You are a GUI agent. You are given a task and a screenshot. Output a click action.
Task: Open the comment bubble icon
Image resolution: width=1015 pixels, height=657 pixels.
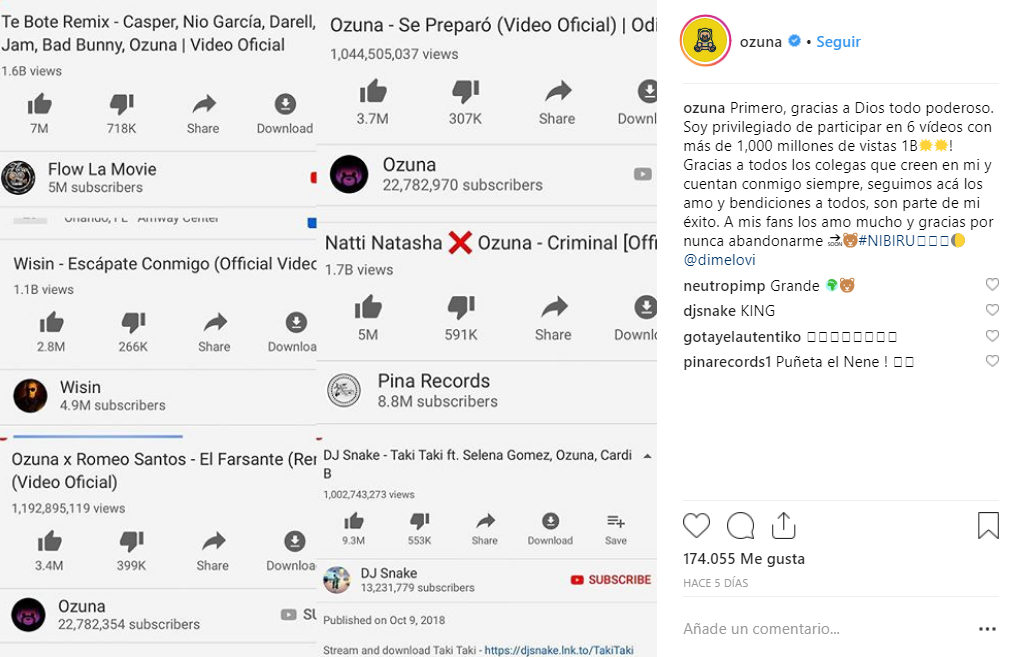click(741, 526)
